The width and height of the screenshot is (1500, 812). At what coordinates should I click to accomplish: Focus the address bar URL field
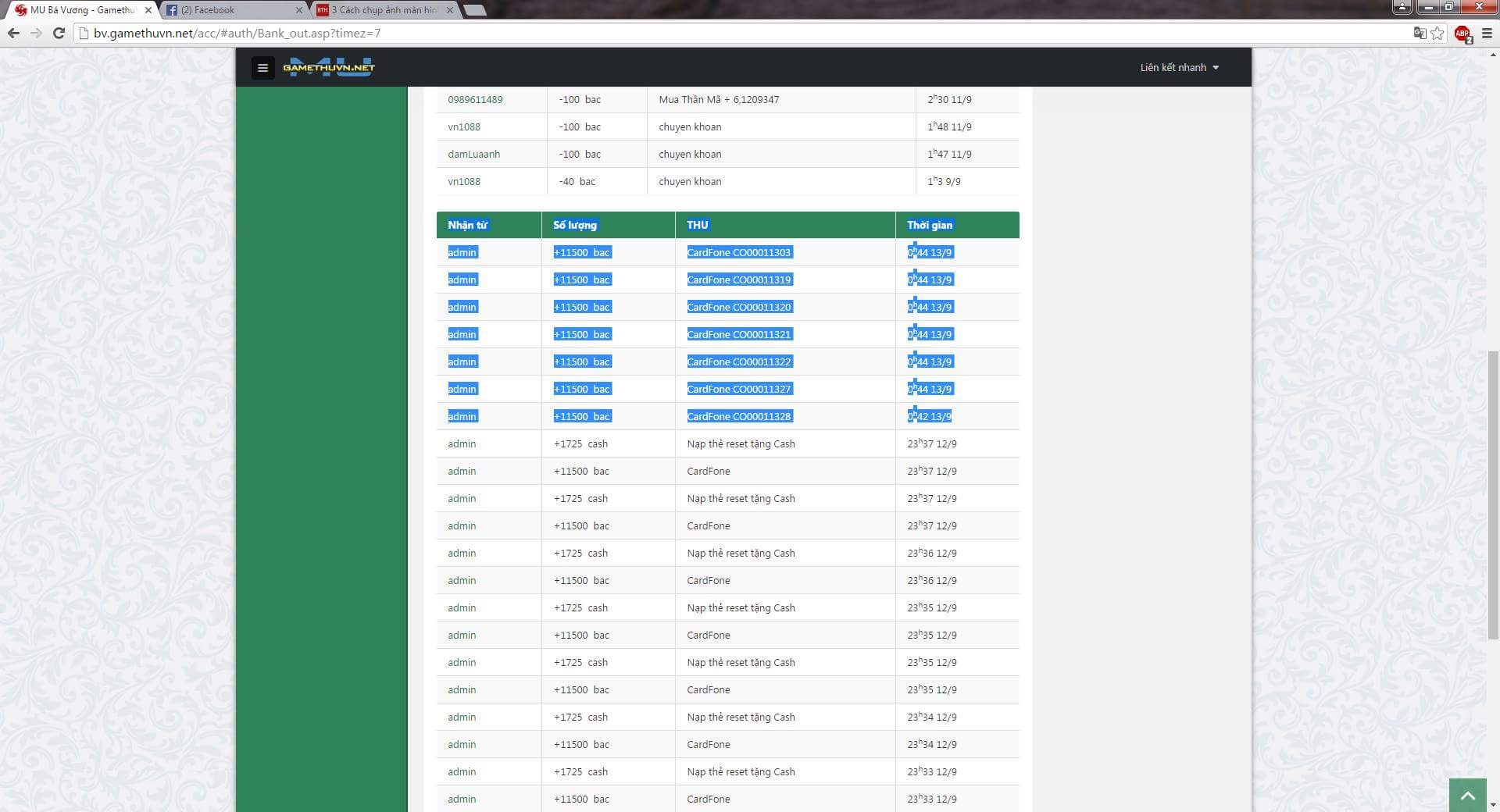point(742,33)
